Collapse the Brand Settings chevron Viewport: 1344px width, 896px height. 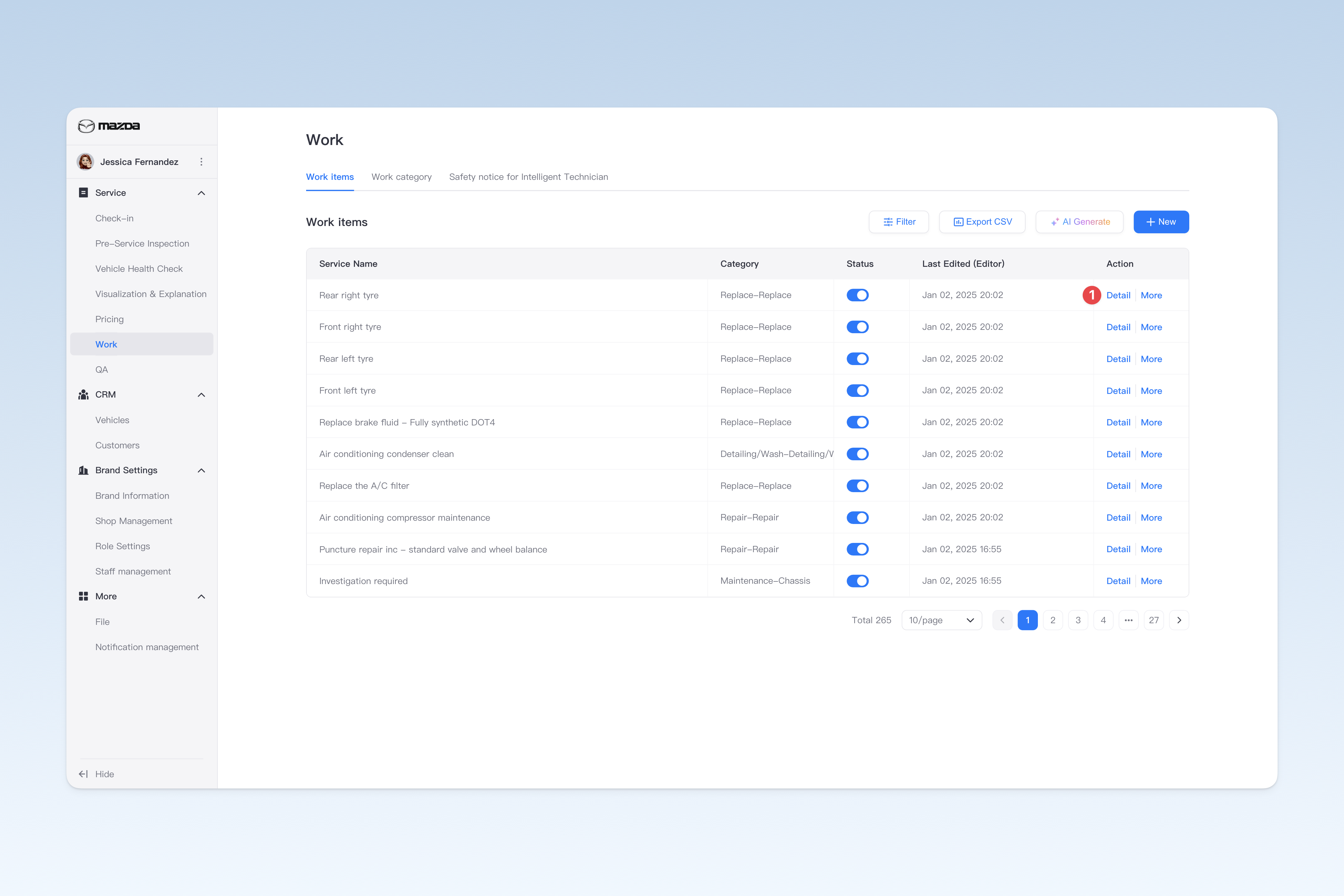click(201, 470)
